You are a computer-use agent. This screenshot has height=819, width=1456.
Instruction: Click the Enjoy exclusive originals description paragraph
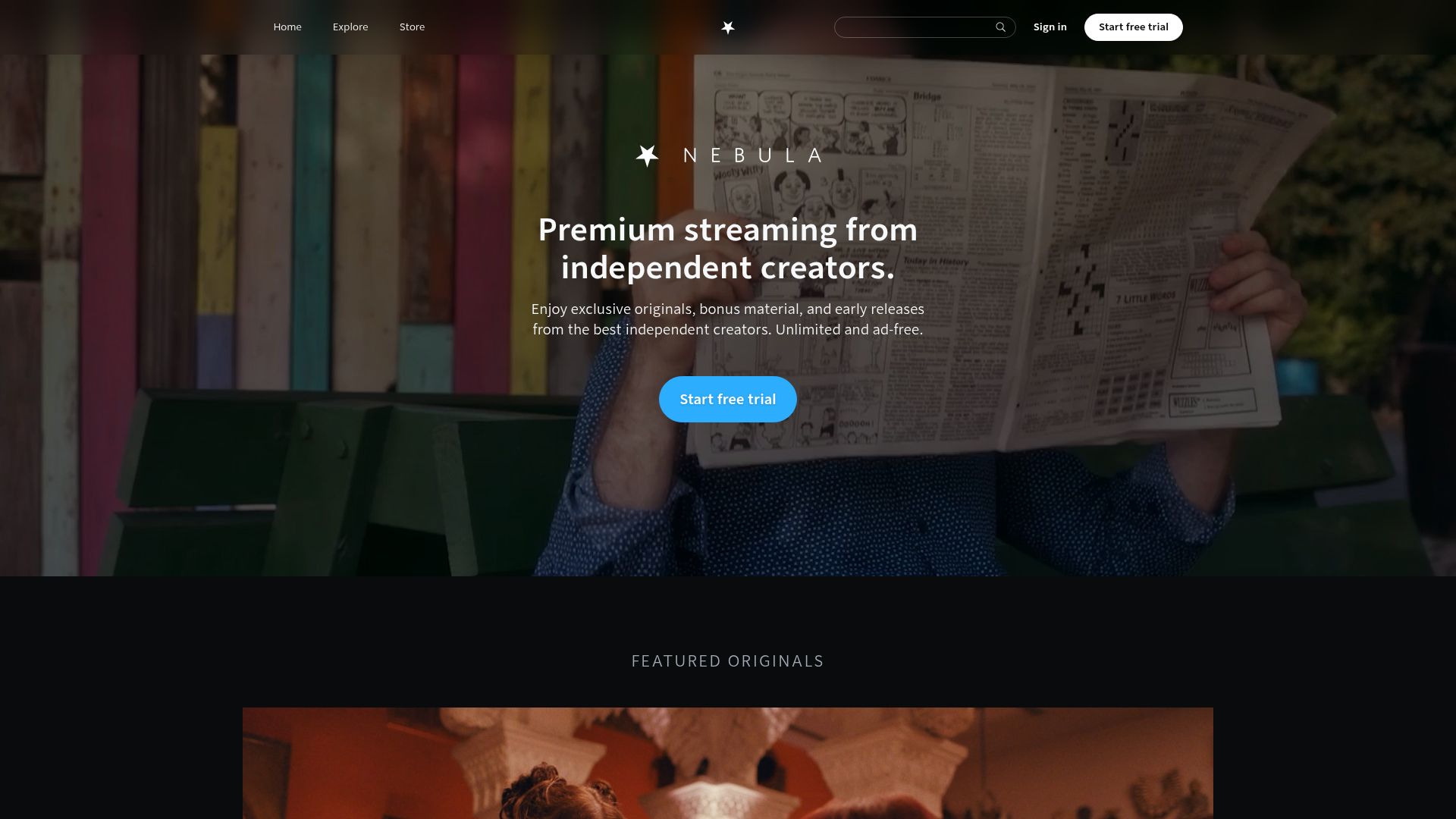tap(727, 319)
